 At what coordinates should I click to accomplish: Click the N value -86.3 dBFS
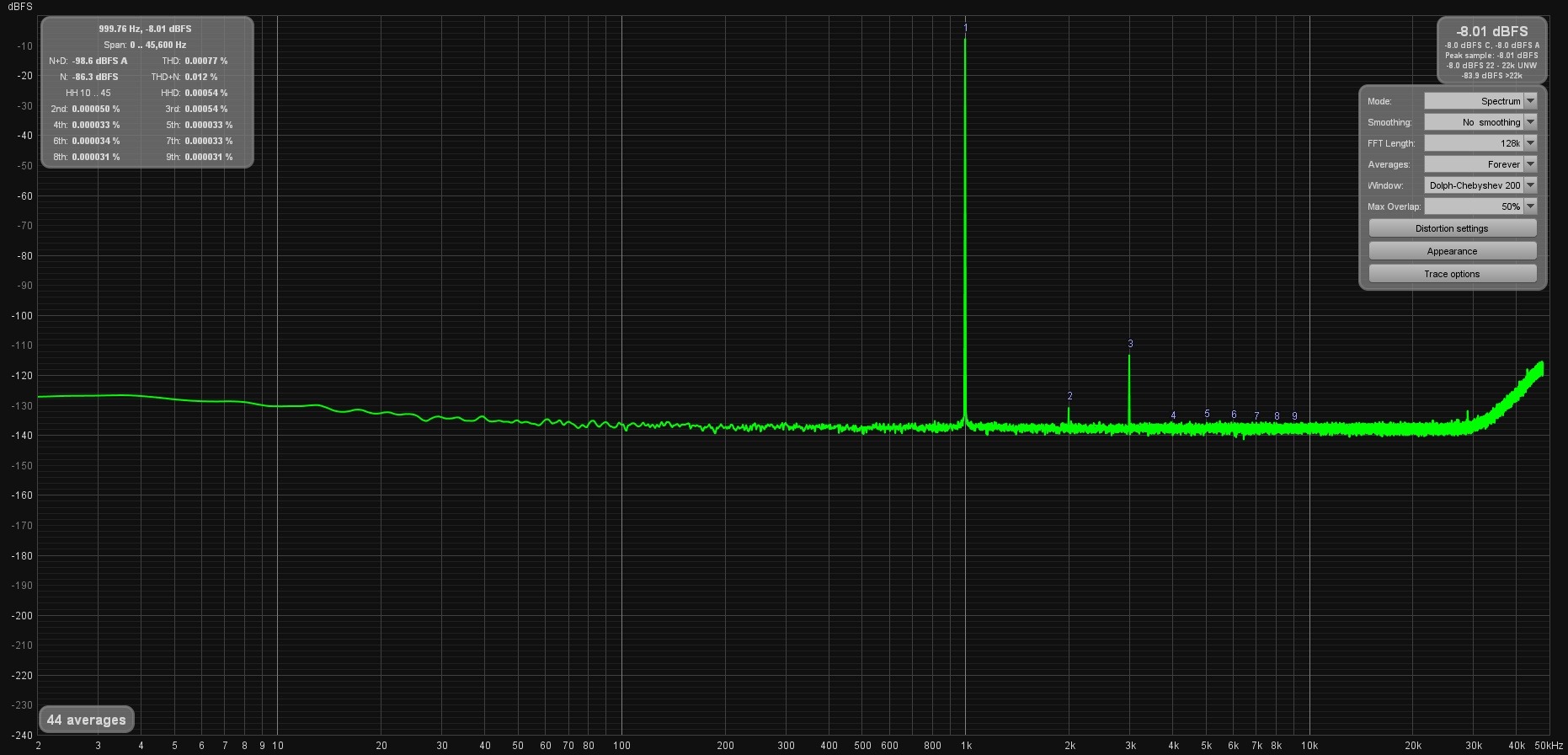pyautogui.click(x=95, y=77)
